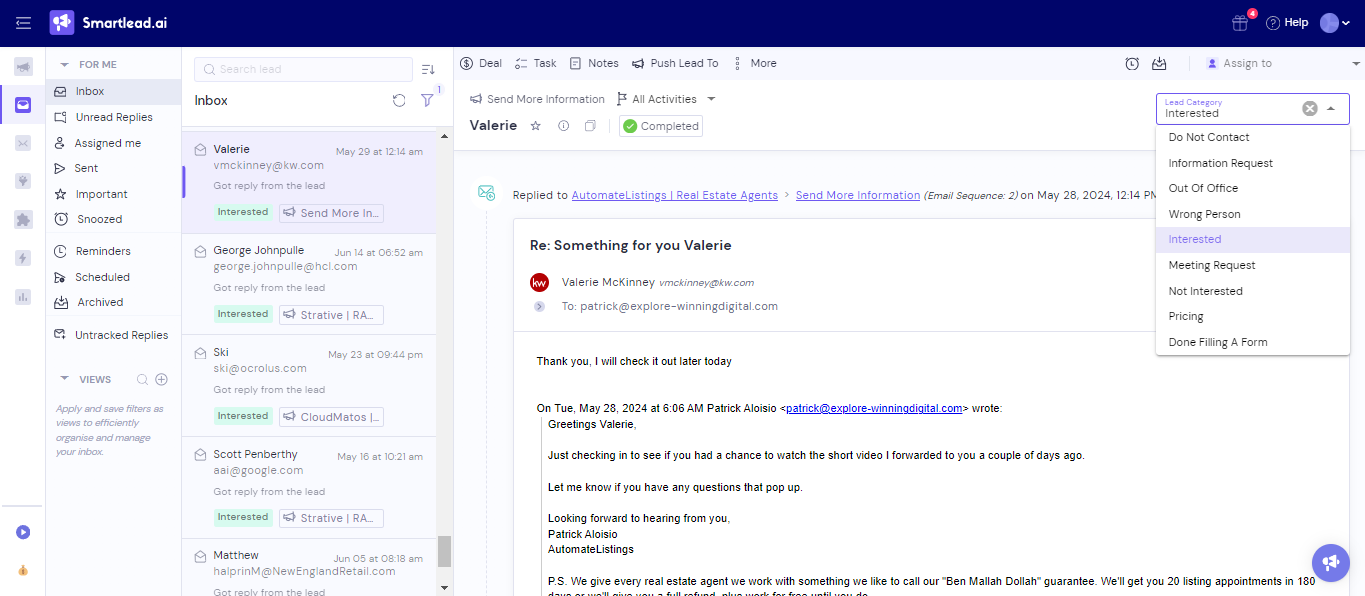Open the Send More Information link

pyautogui.click(x=858, y=195)
